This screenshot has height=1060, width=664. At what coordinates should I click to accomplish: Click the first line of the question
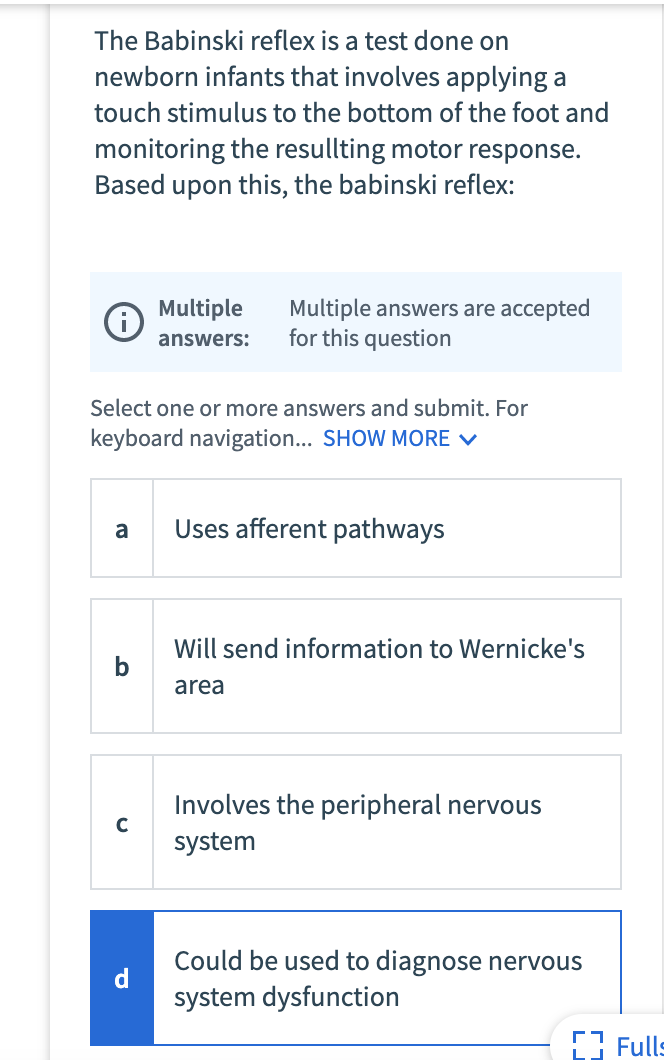(301, 42)
